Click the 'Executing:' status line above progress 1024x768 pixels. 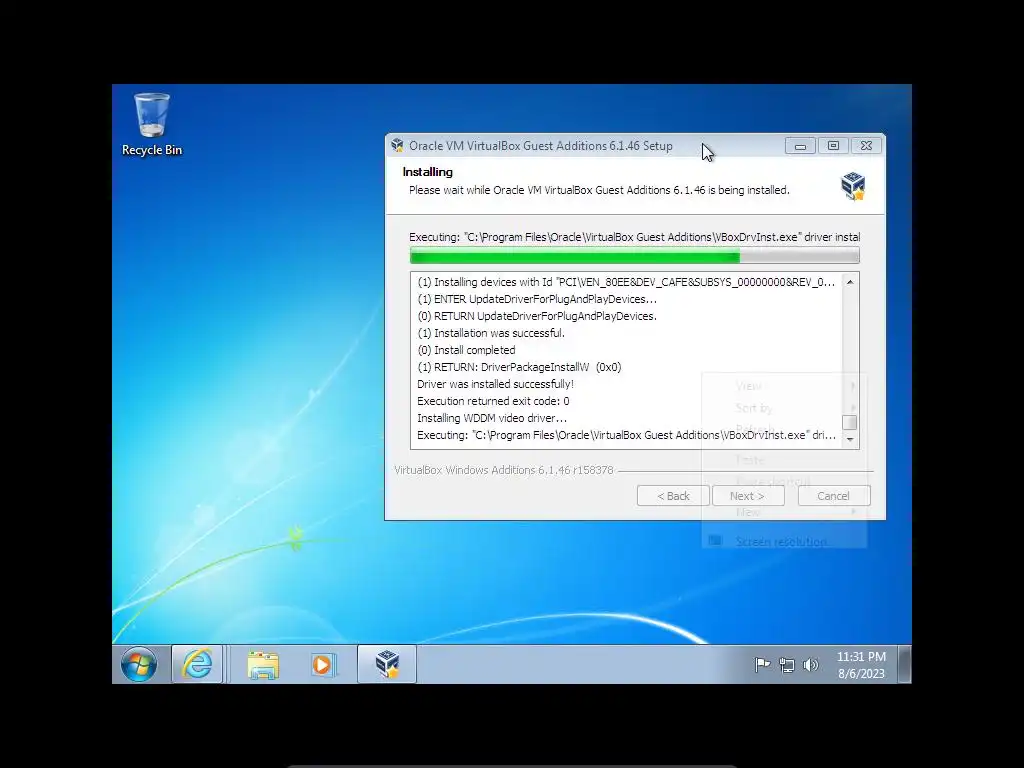[x=634, y=237]
